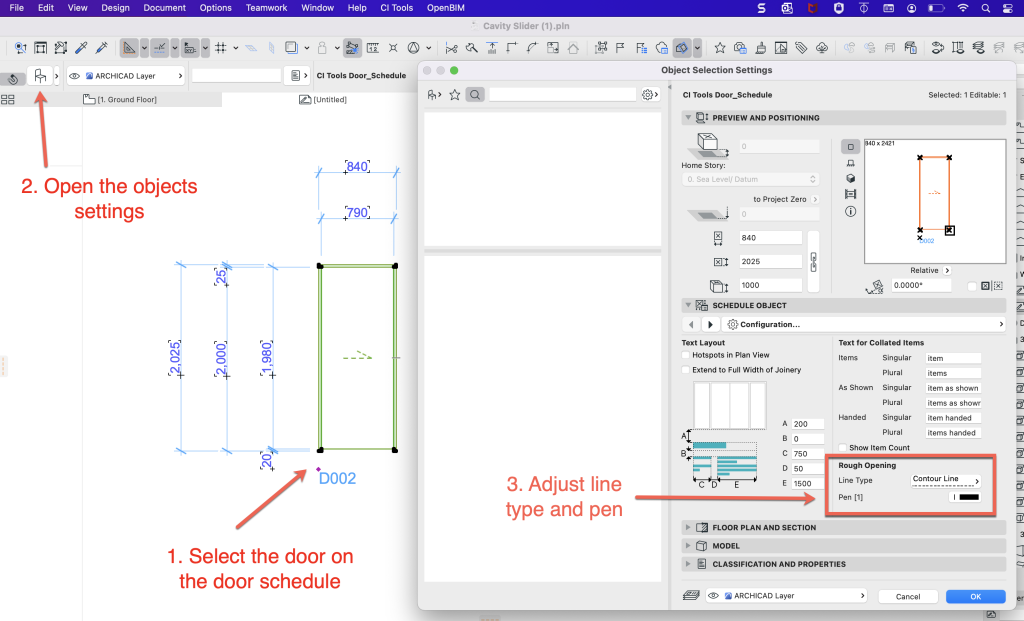Click the information icon beside preview
The height and width of the screenshot is (621, 1024).
[850, 212]
